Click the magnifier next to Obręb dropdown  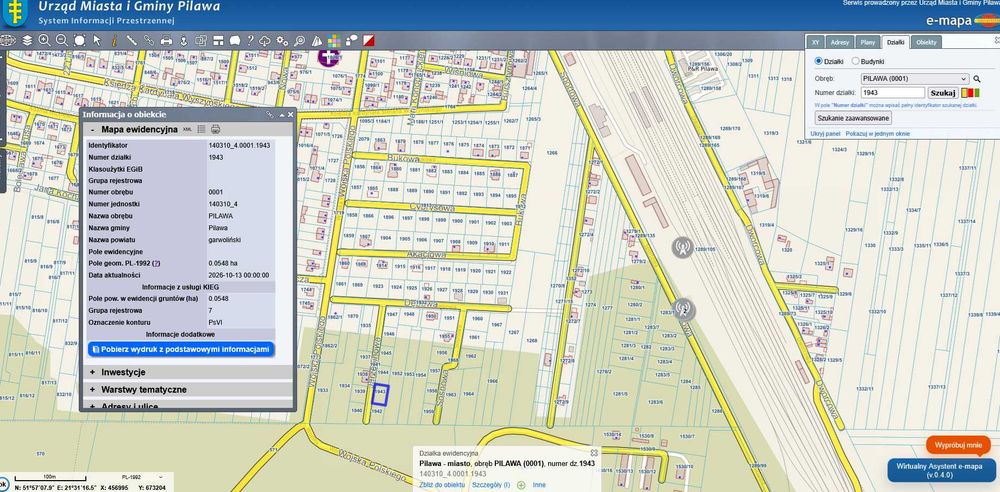coord(976,78)
